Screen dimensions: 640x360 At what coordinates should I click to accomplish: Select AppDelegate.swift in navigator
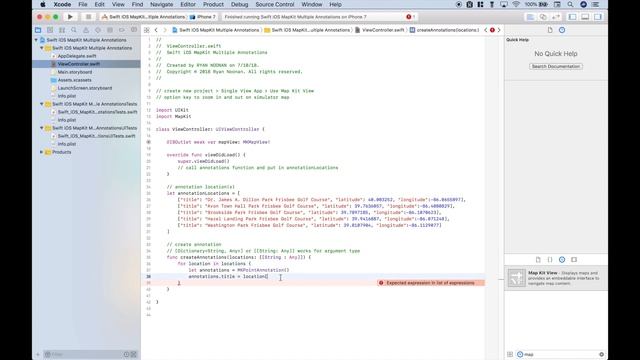point(77,56)
